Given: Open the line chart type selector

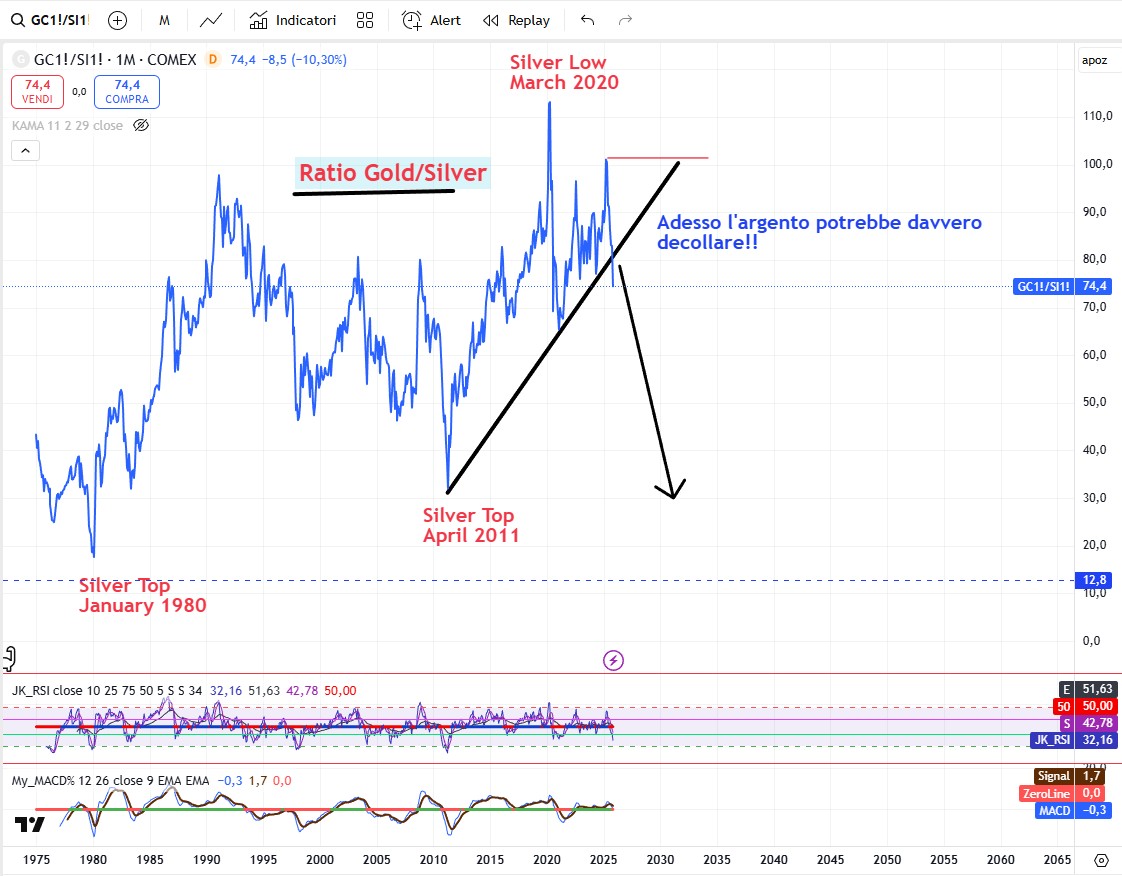Looking at the screenshot, I should pos(211,20).
